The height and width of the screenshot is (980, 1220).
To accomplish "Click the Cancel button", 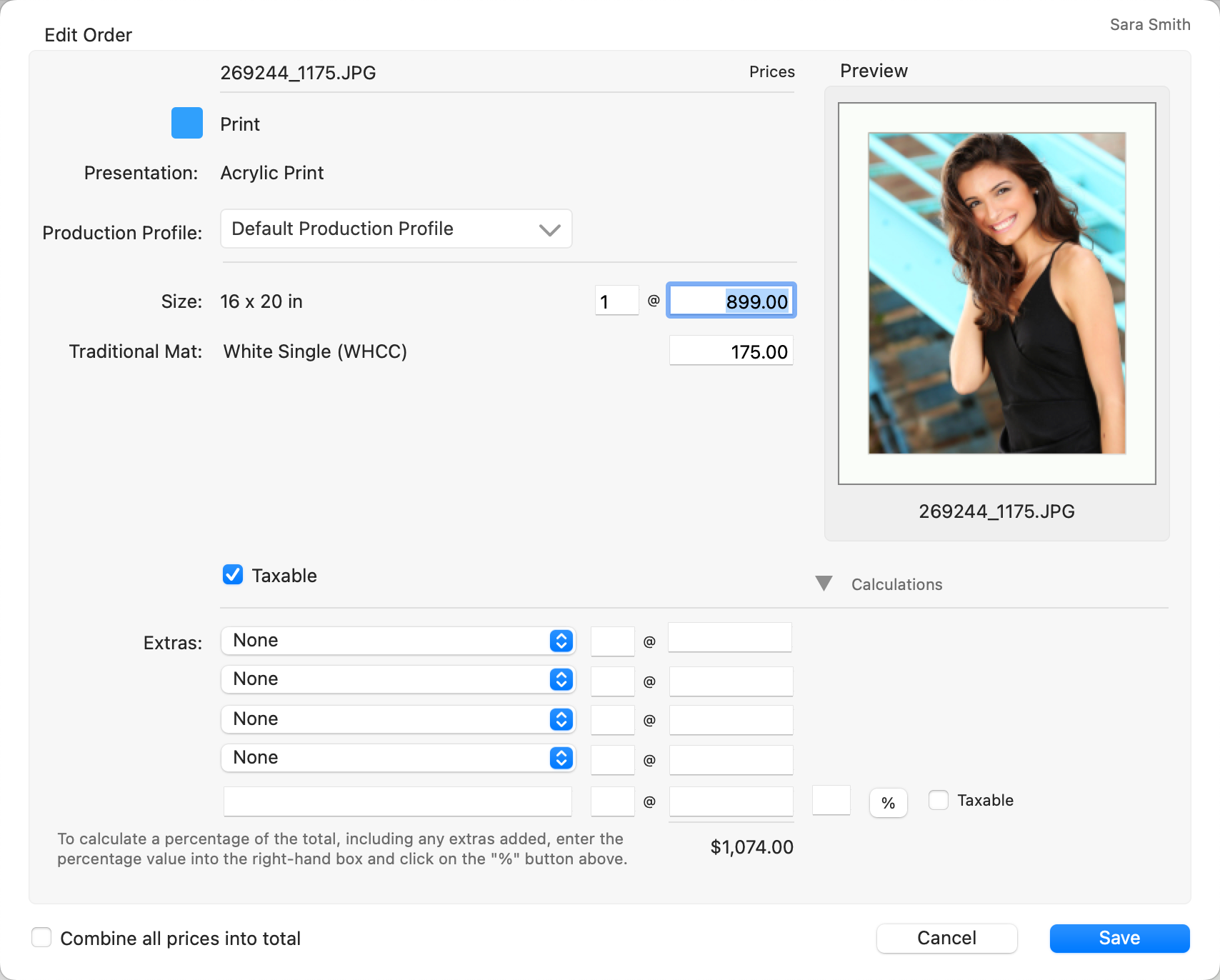I will pyautogui.click(x=946, y=938).
